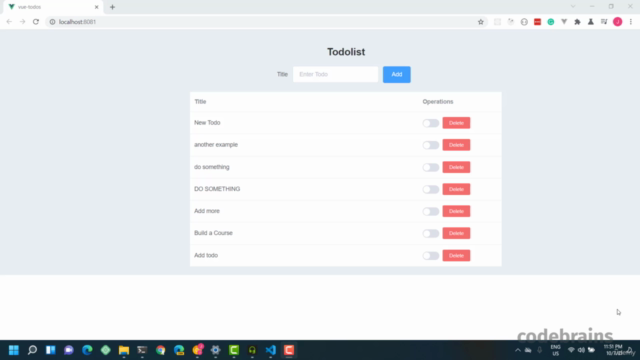
Task: Toggle the switch for New Todo
Action: (431, 123)
